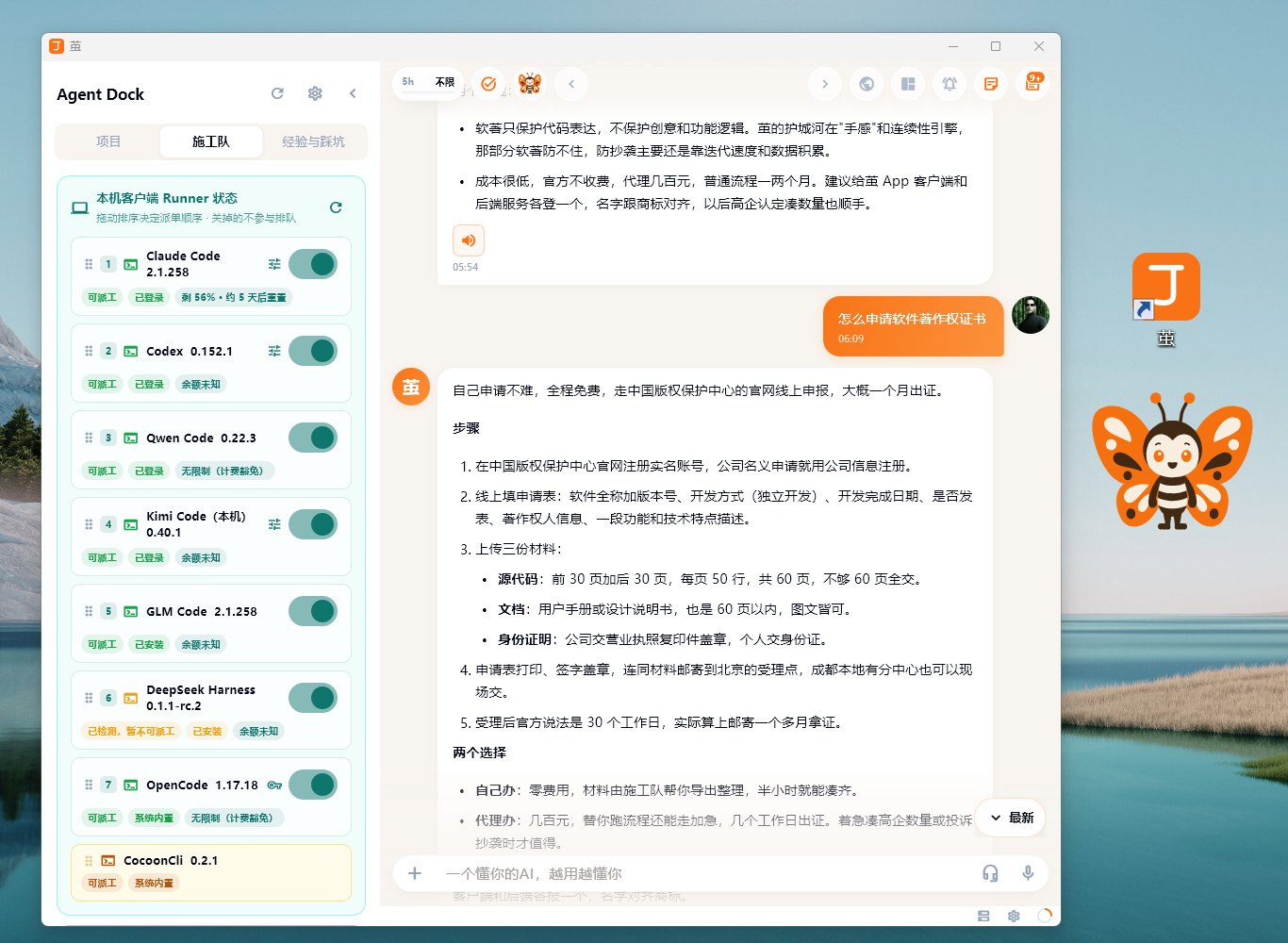Click the OpenCode key icon
This screenshot has height=943, width=1288.
[x=274, y=785]
